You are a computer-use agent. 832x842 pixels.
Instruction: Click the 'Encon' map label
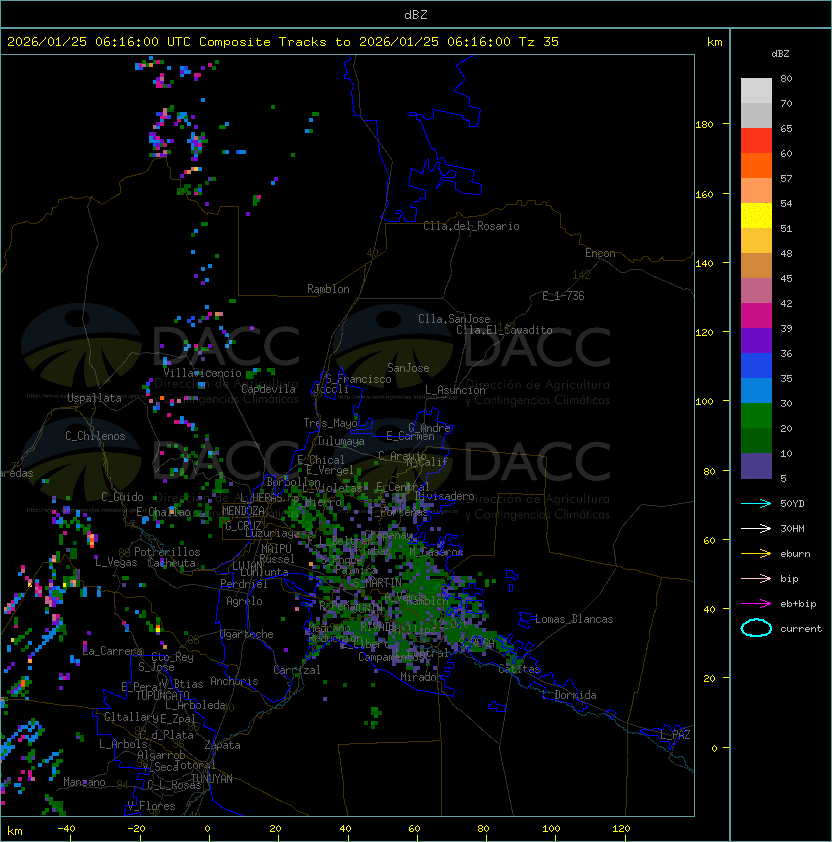pos(600,253)
